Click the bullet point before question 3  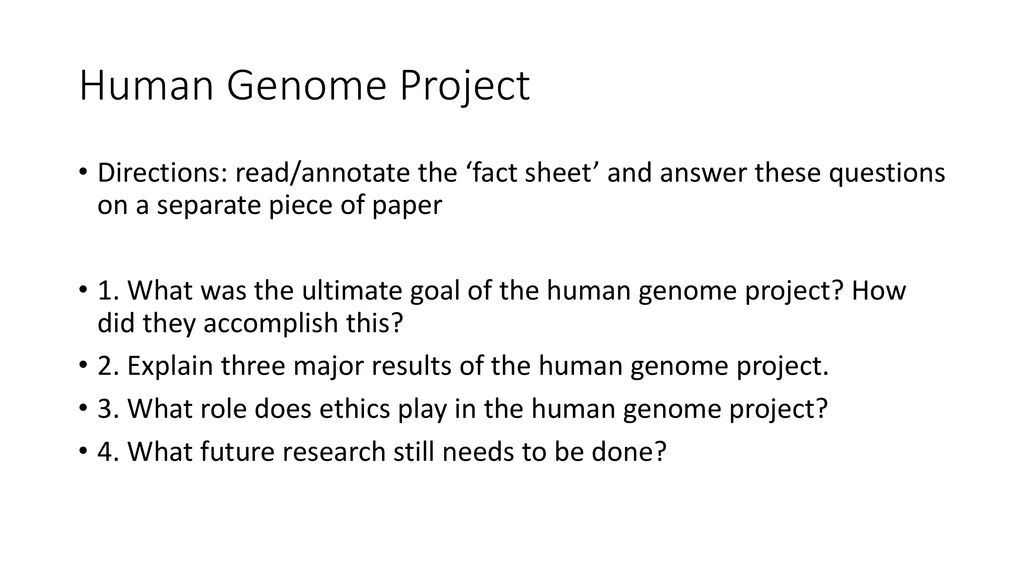click(83, 409)
